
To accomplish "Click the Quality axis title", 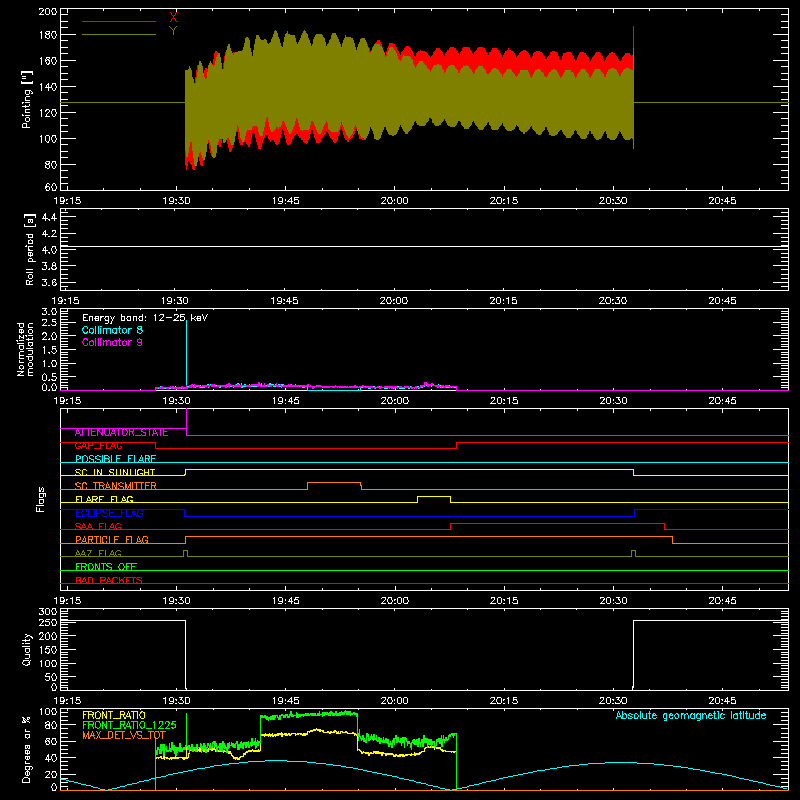I will tap(27, 649).
